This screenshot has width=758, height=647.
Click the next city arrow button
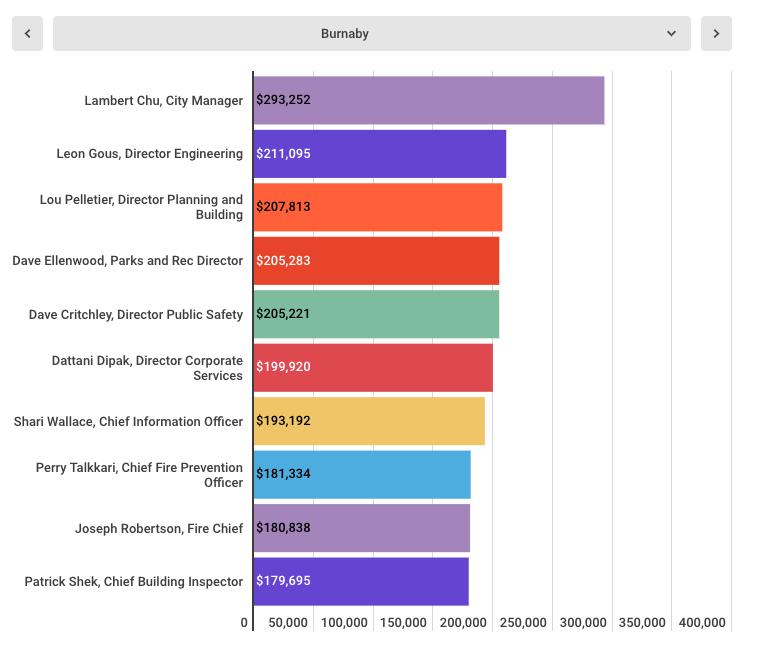pos(716,33)
